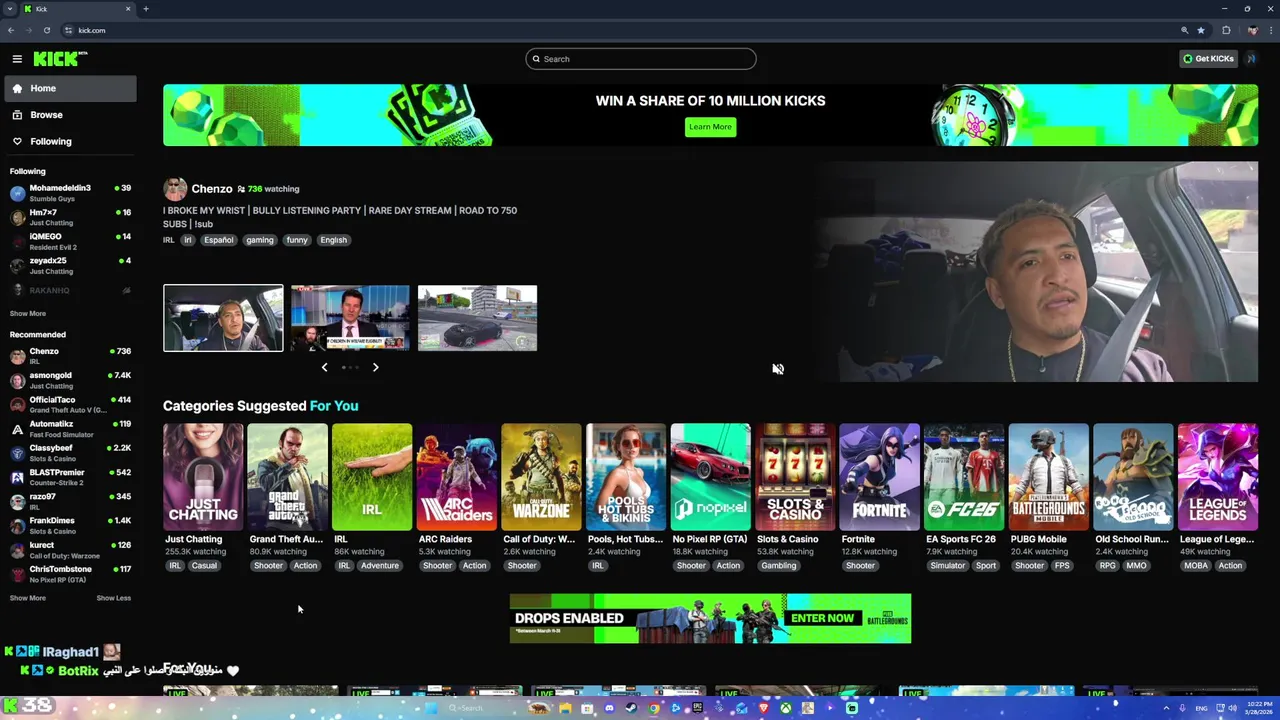This screenshot has height=720, width=1280.
Task: Open the Slots & Casino category card
Action: pos(794,477)
